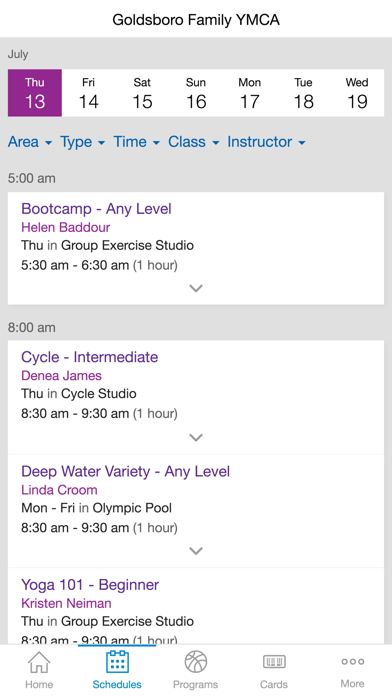Select Tue 18 in date strip
The width and height of the screenshot is (392, 696).
303,93
